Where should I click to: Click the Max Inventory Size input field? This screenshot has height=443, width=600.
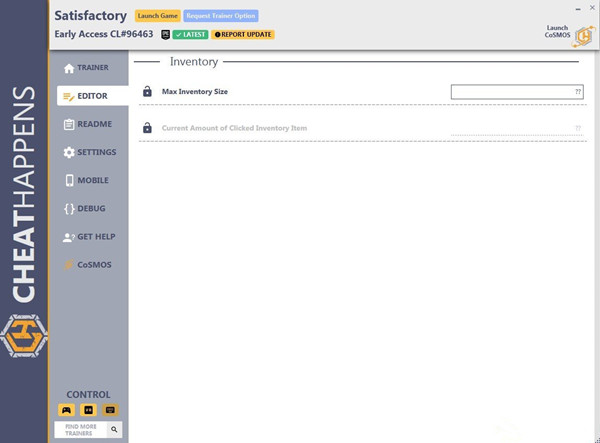pos(517,92)
